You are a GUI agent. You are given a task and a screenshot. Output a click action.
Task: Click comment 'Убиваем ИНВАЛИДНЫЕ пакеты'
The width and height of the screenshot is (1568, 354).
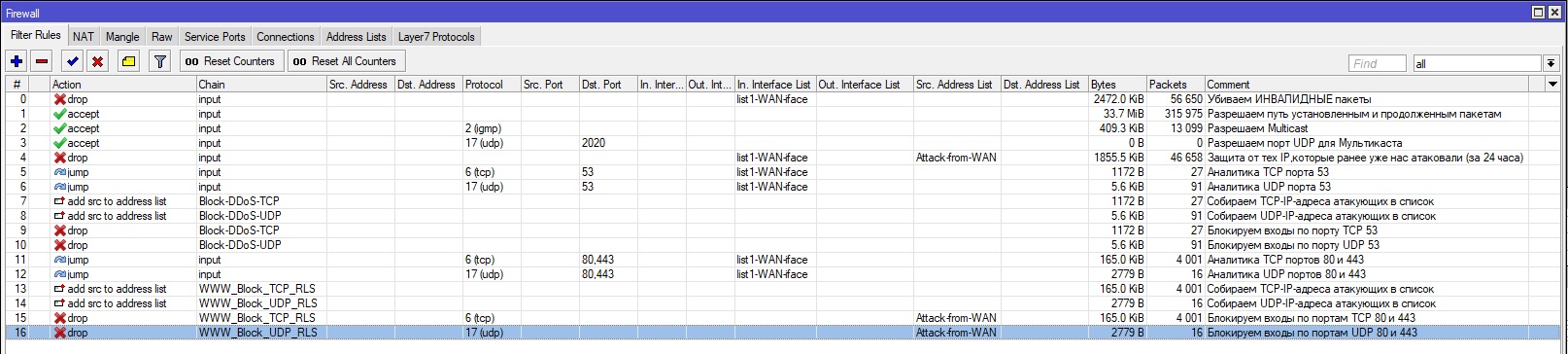[1289, 99]
